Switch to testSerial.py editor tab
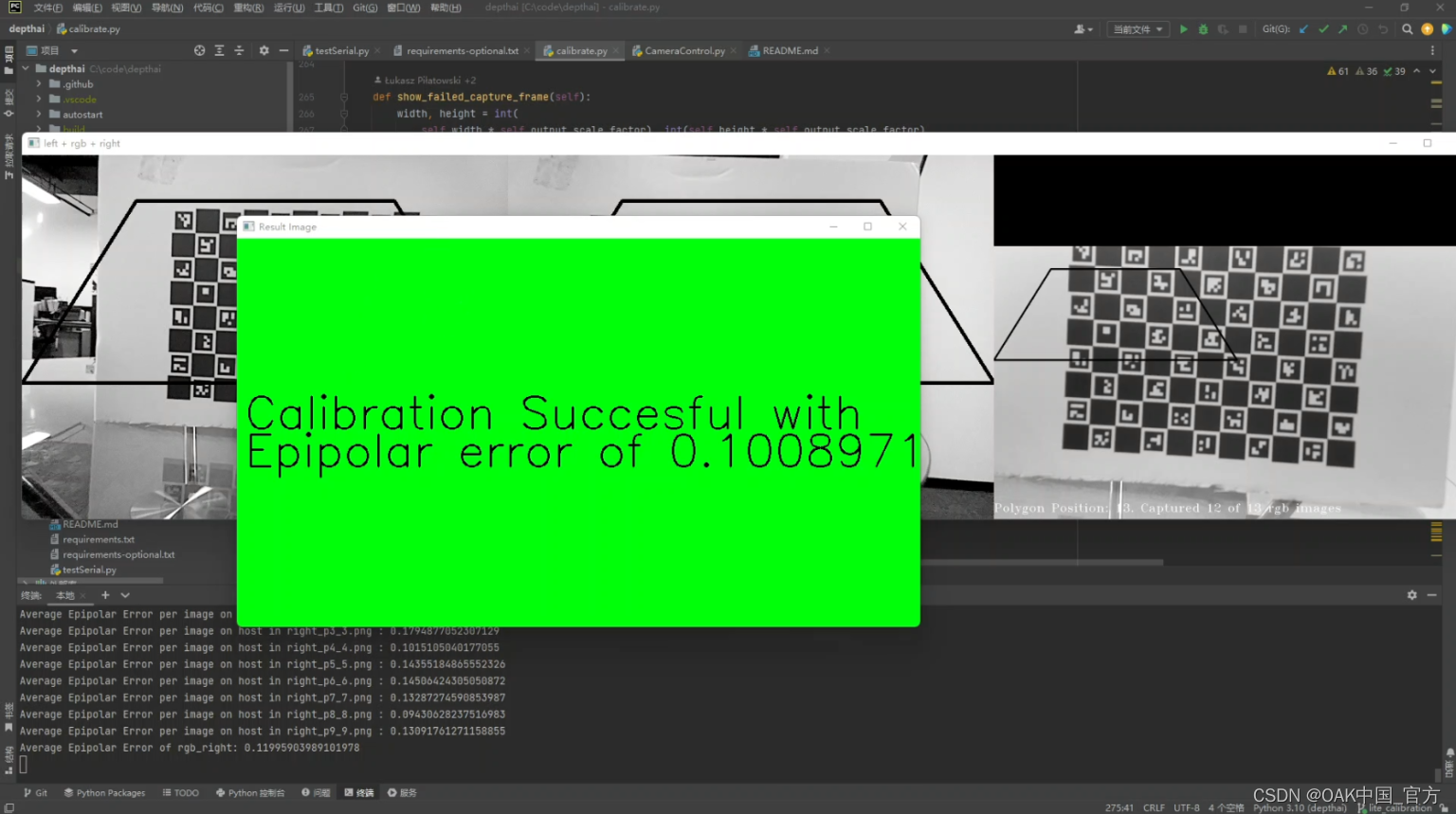Viewport: 1456px width, 814px height. tap(341, 51)
